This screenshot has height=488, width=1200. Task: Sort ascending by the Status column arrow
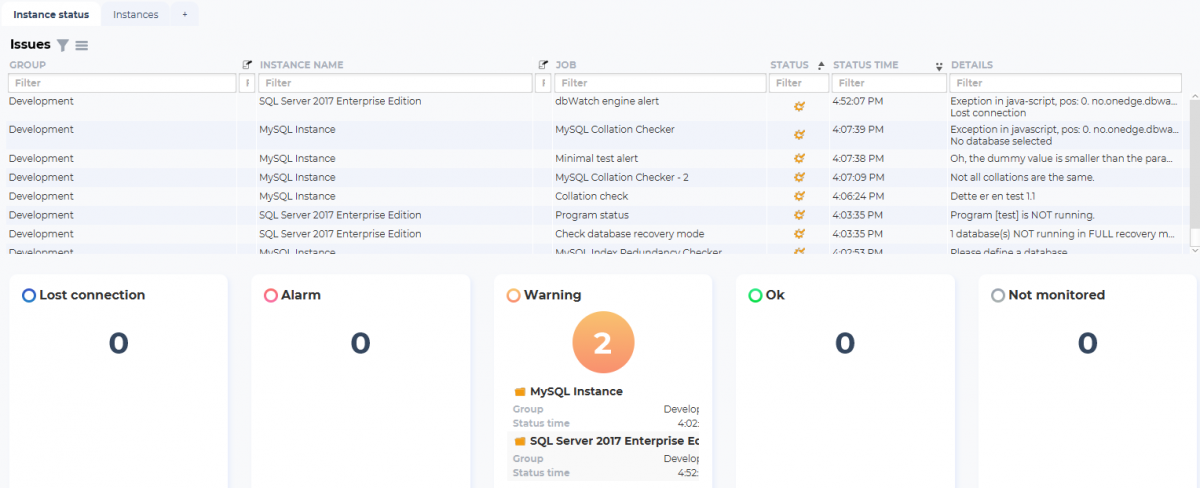pos(821,66)
